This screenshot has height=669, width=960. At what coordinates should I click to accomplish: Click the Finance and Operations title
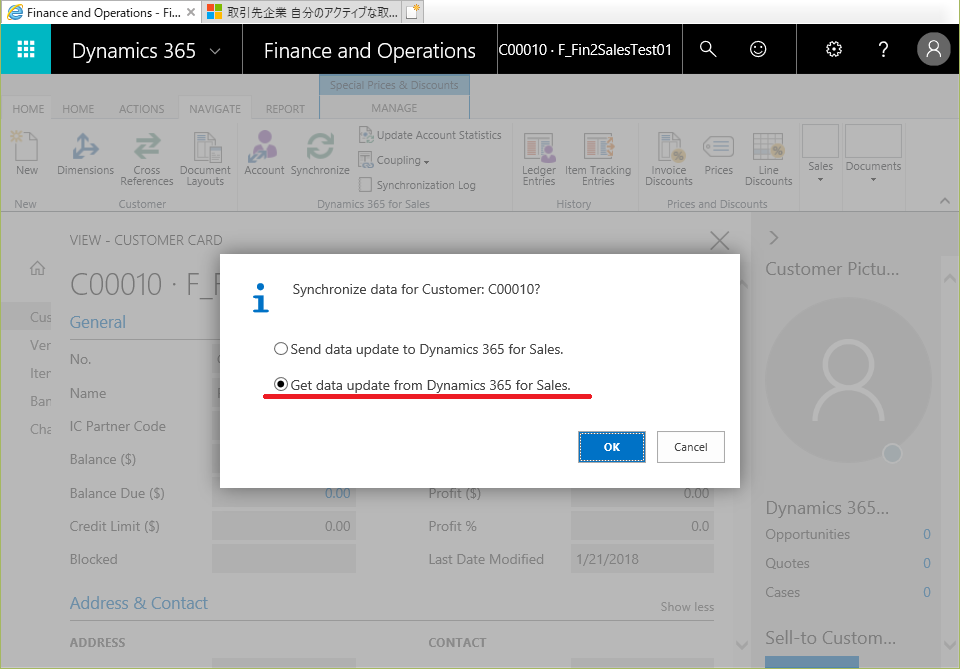[x=369, y=50]
